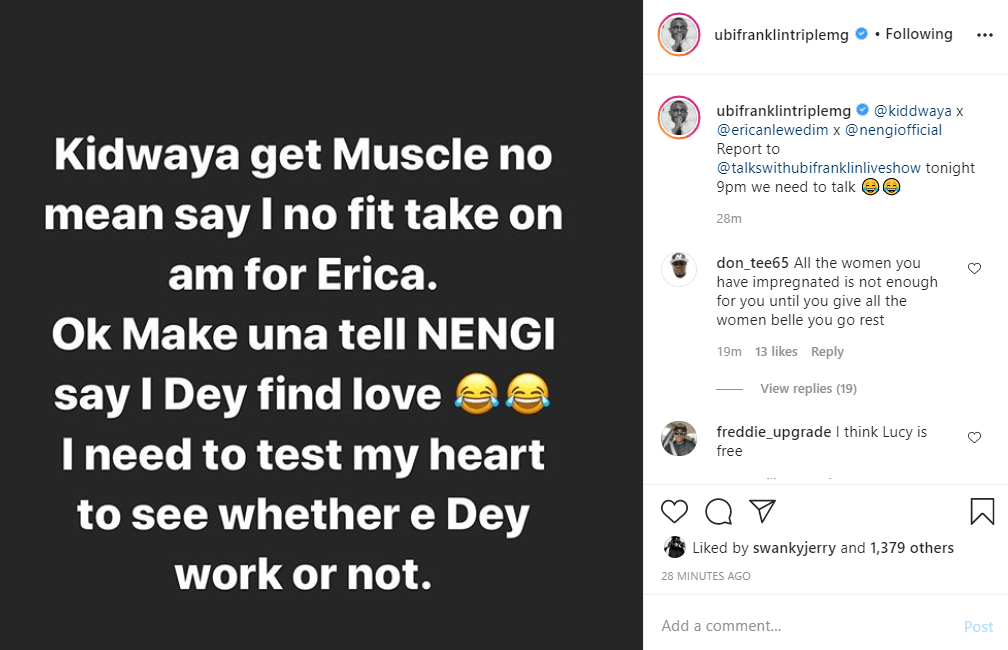
Task: Open ubifranklintriplemg profile picture in header
Action: pyautogui.click(x=678, y=35)
